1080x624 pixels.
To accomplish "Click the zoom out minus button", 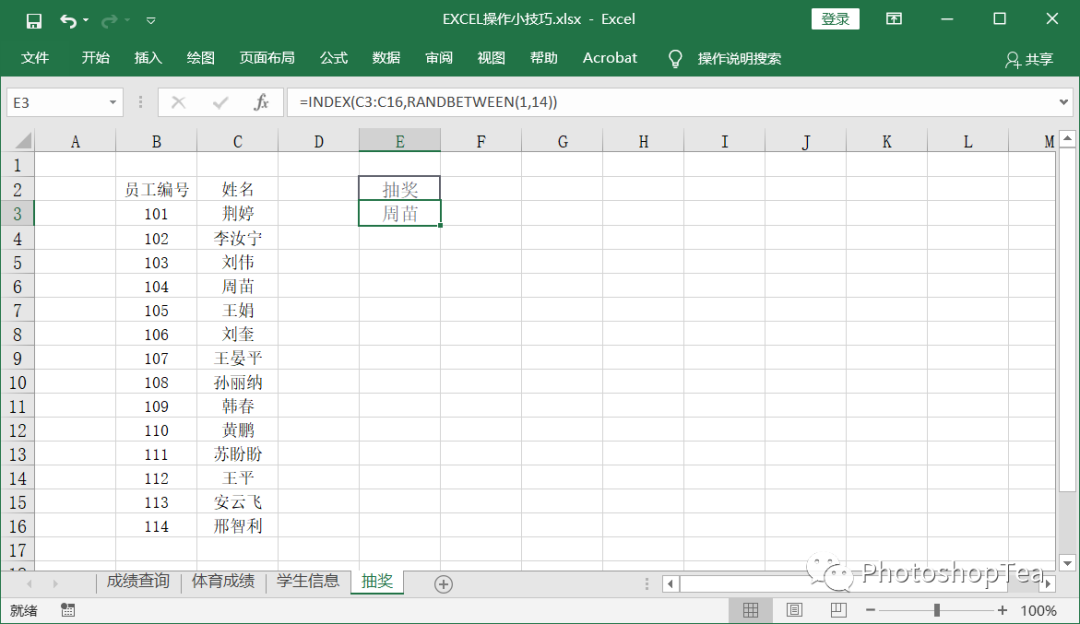I will coord(871,610).
